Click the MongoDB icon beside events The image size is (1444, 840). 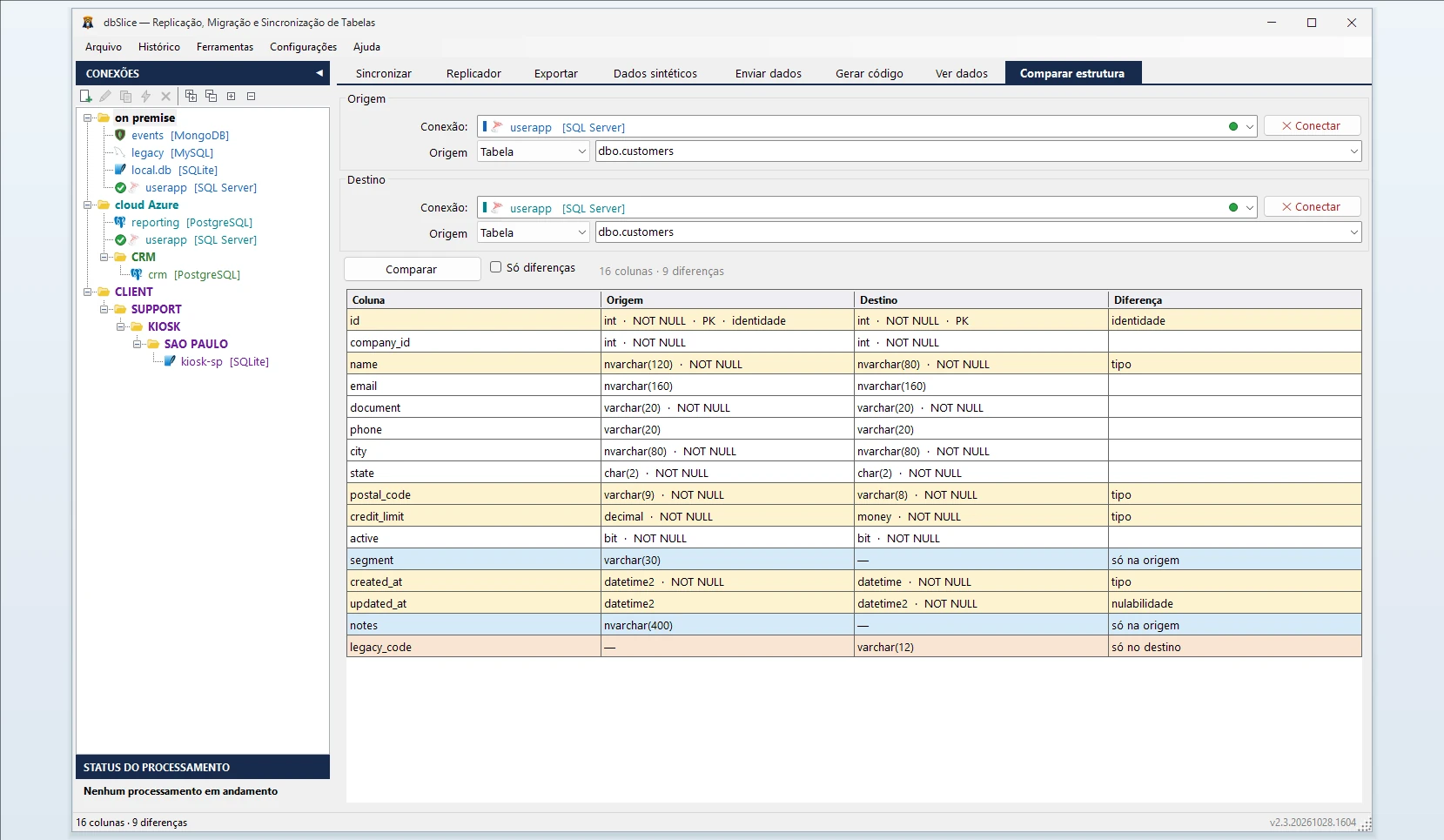(120, 135)
